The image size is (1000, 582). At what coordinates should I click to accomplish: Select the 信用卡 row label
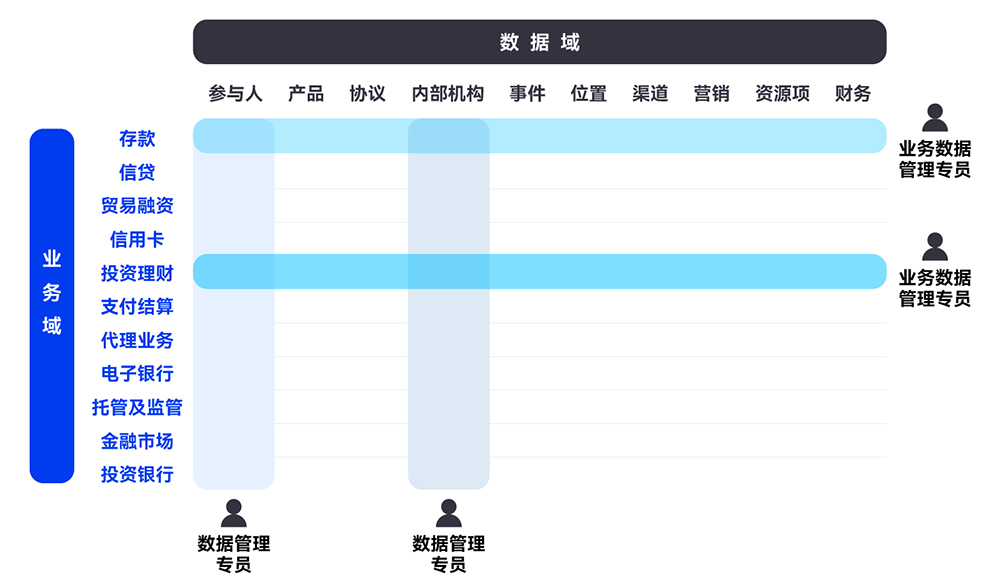pos(137,240)
